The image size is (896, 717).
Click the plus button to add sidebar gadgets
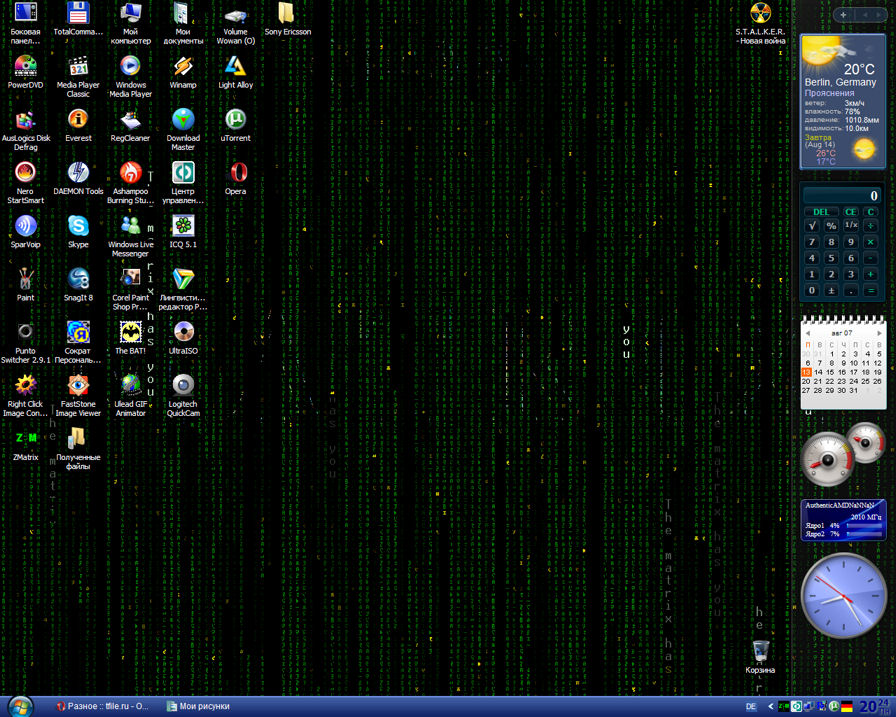pyautogui.click(x=843, y=15)
